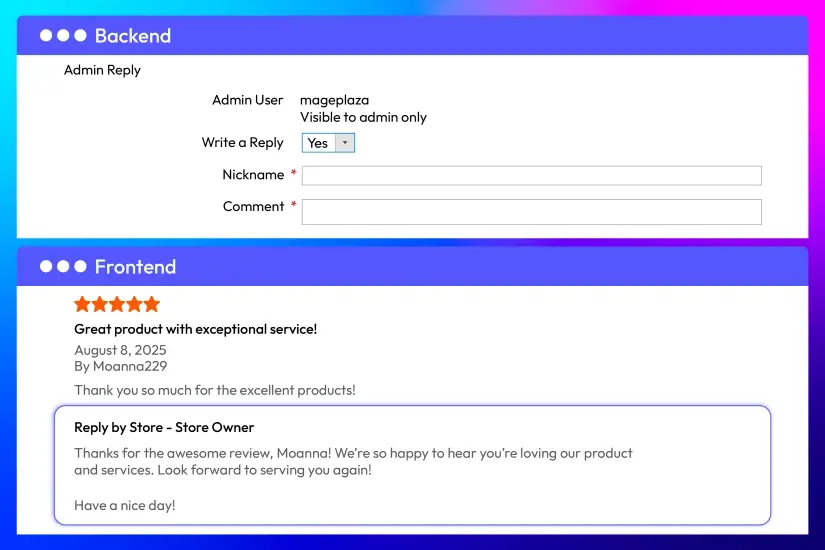
Task: Click the small arrow beside the Yes option
Action: pos(345,143)
